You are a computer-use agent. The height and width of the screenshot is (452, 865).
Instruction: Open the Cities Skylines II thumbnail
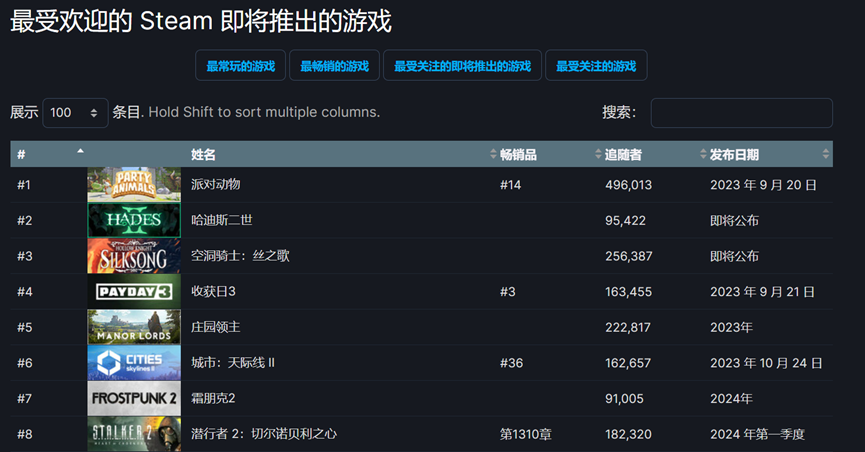[134, 363]
